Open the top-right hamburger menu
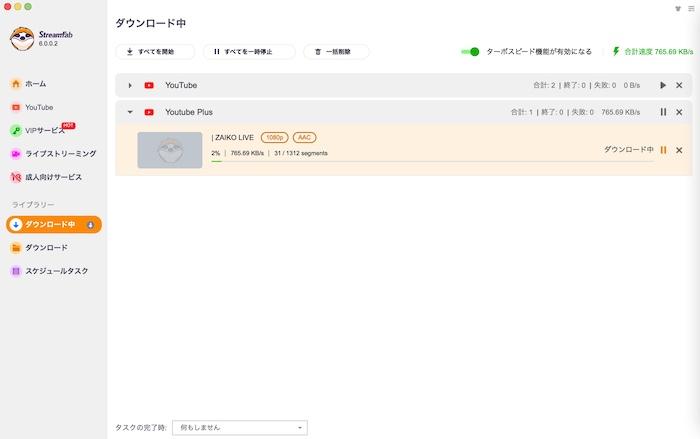This screenshot has height=439, width=700. [x=691, y=8]
